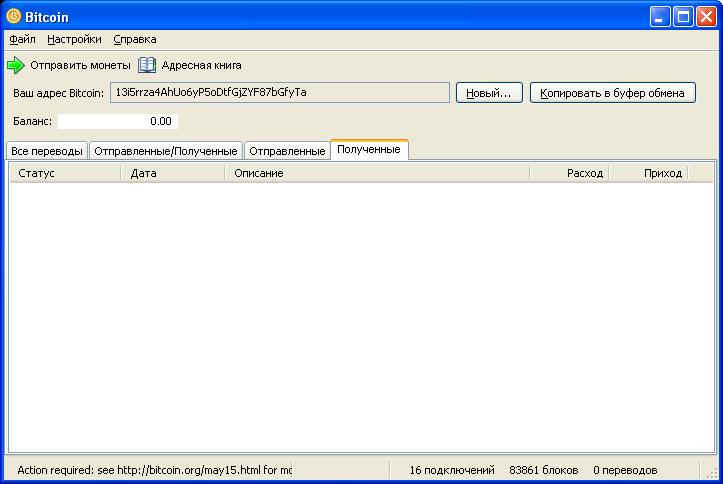Click Копировать в буфер обмена button
The height and width of the screenshot is (484, 723).
pyautogui.click(x=612, y=93)
